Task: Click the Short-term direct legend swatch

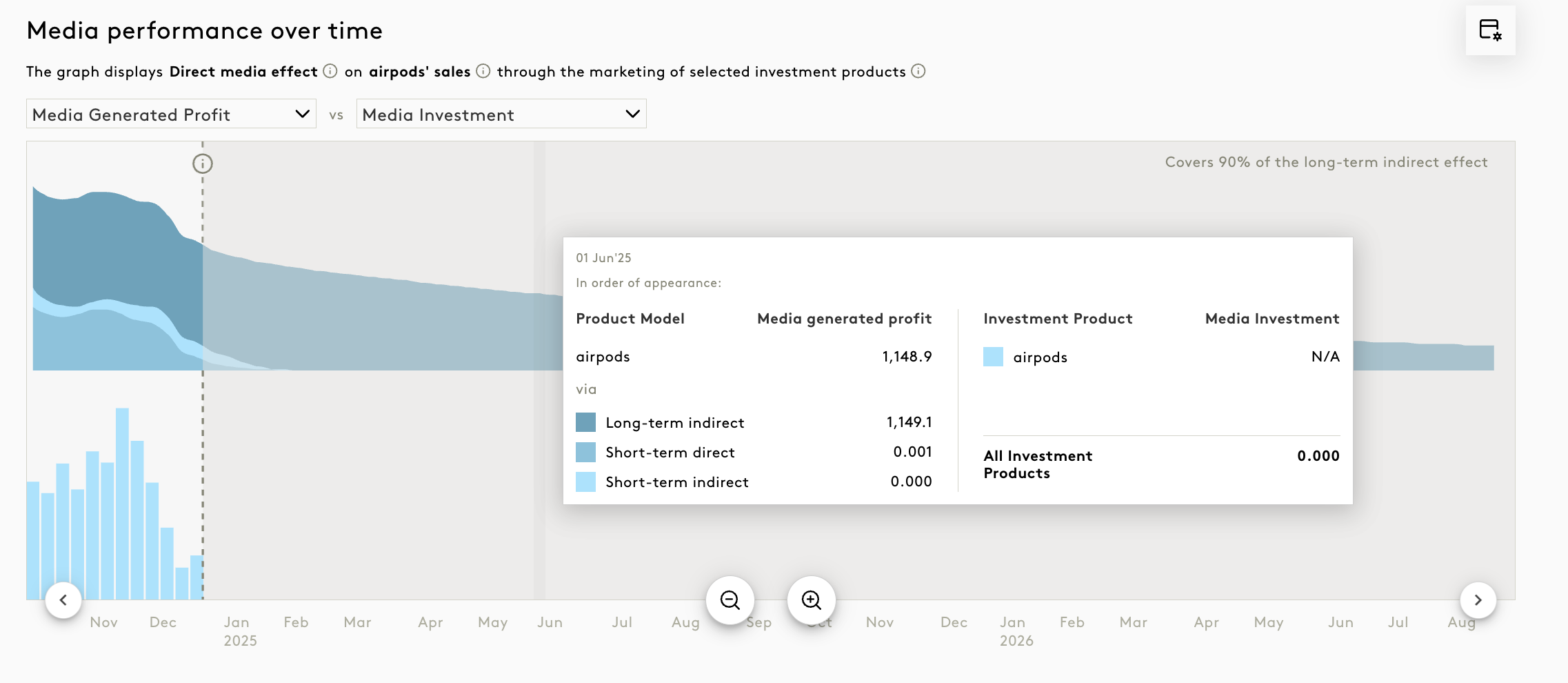Action: coord(585,453)
